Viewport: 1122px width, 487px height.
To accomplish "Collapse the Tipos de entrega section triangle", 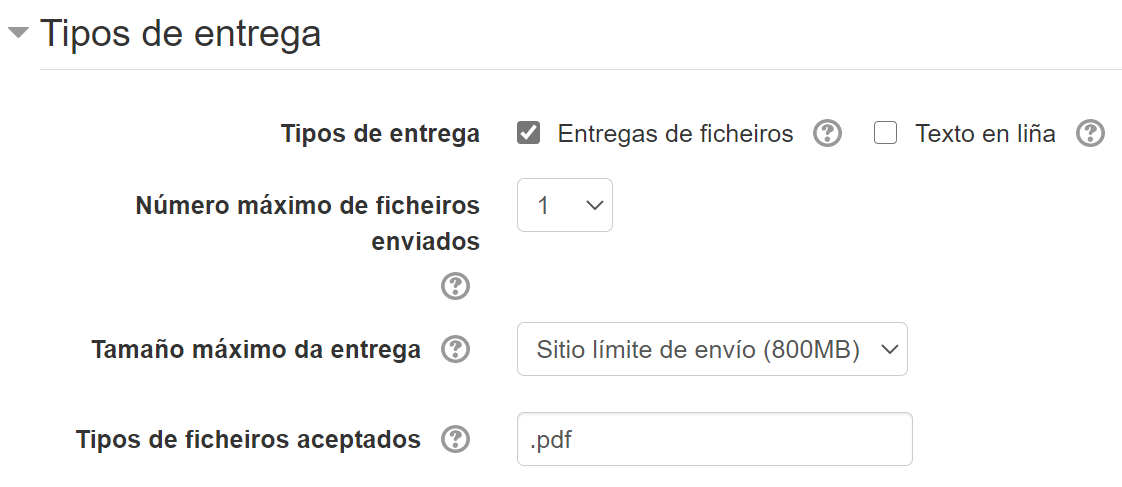I will (x=18, y=33).
